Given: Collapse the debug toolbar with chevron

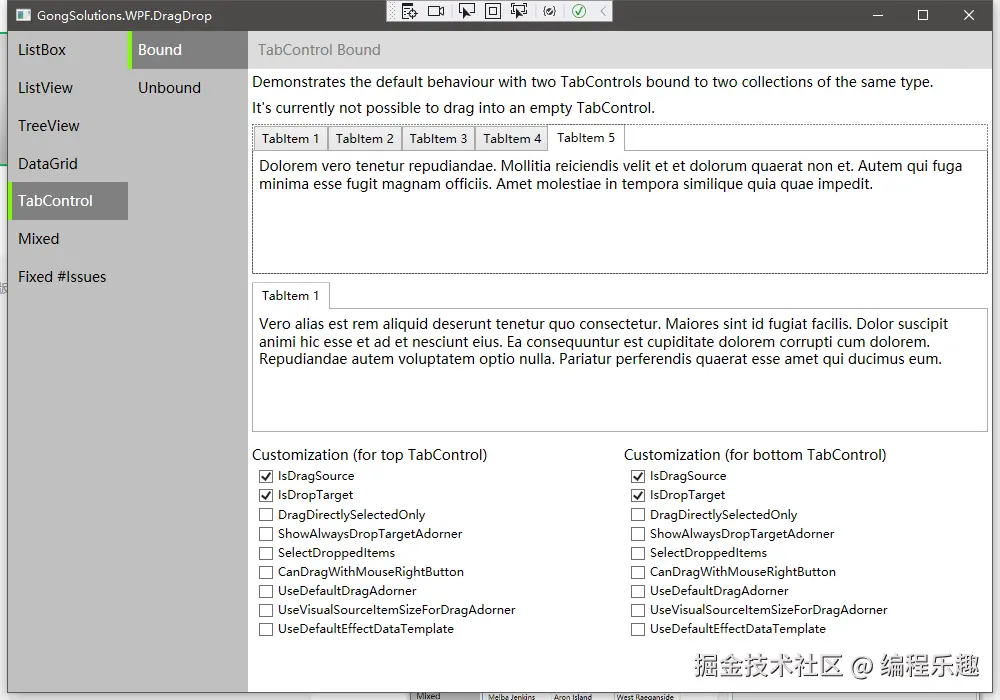Looking at the screenshot, I should pos(603,11).
